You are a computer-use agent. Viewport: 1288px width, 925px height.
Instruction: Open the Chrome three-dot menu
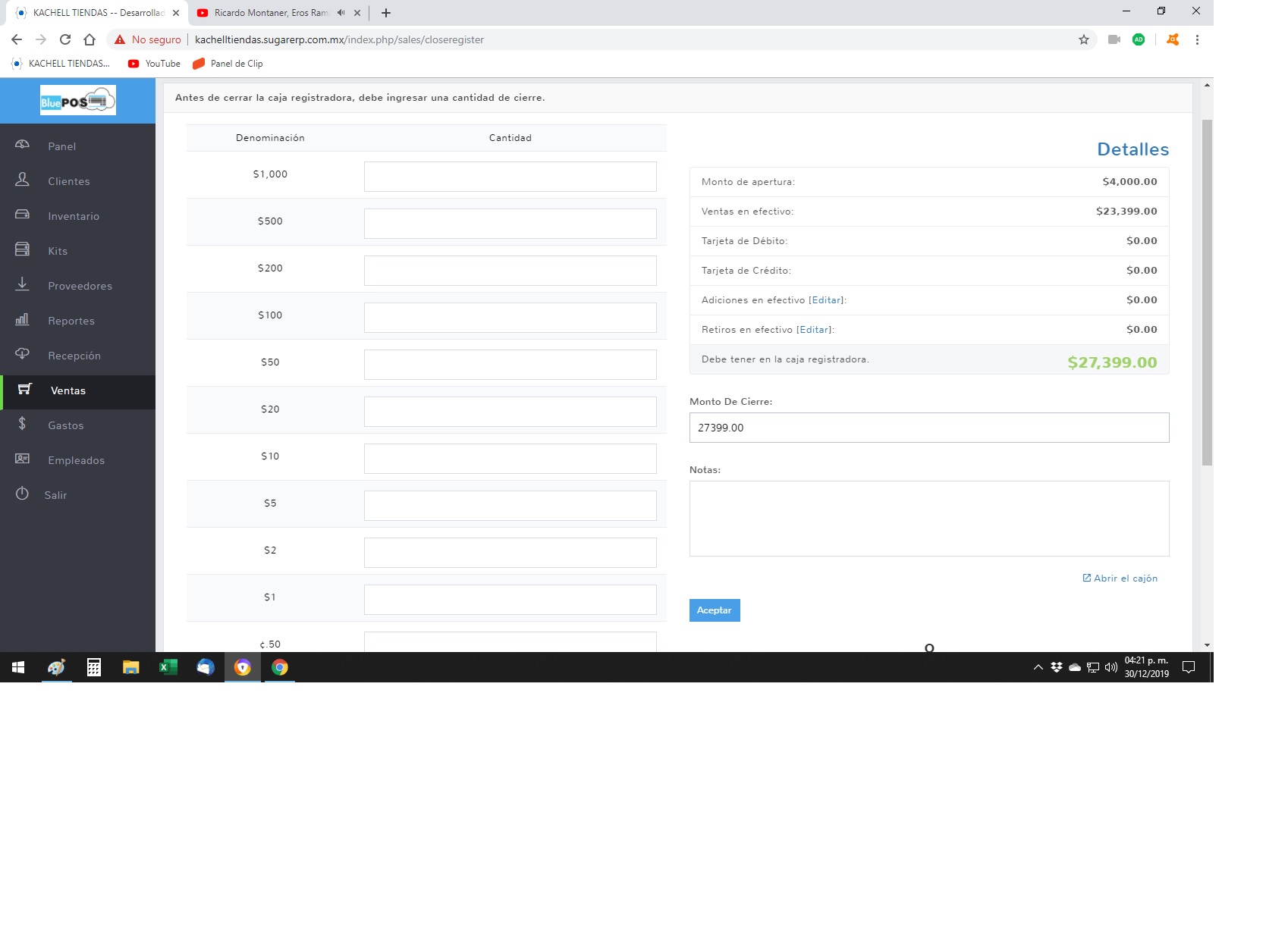click(1198, 39)
